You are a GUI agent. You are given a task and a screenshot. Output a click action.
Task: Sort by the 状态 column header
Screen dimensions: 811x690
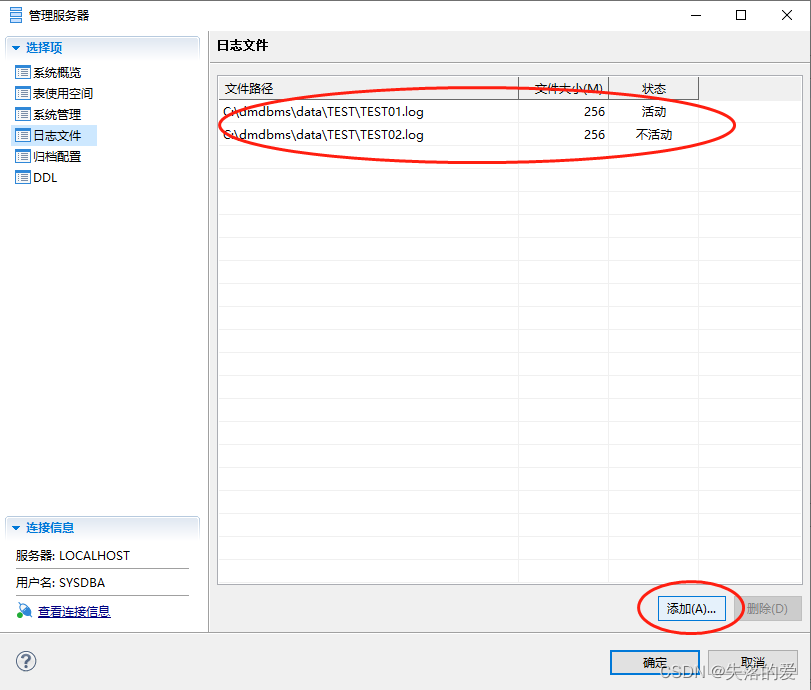[654, 88]
